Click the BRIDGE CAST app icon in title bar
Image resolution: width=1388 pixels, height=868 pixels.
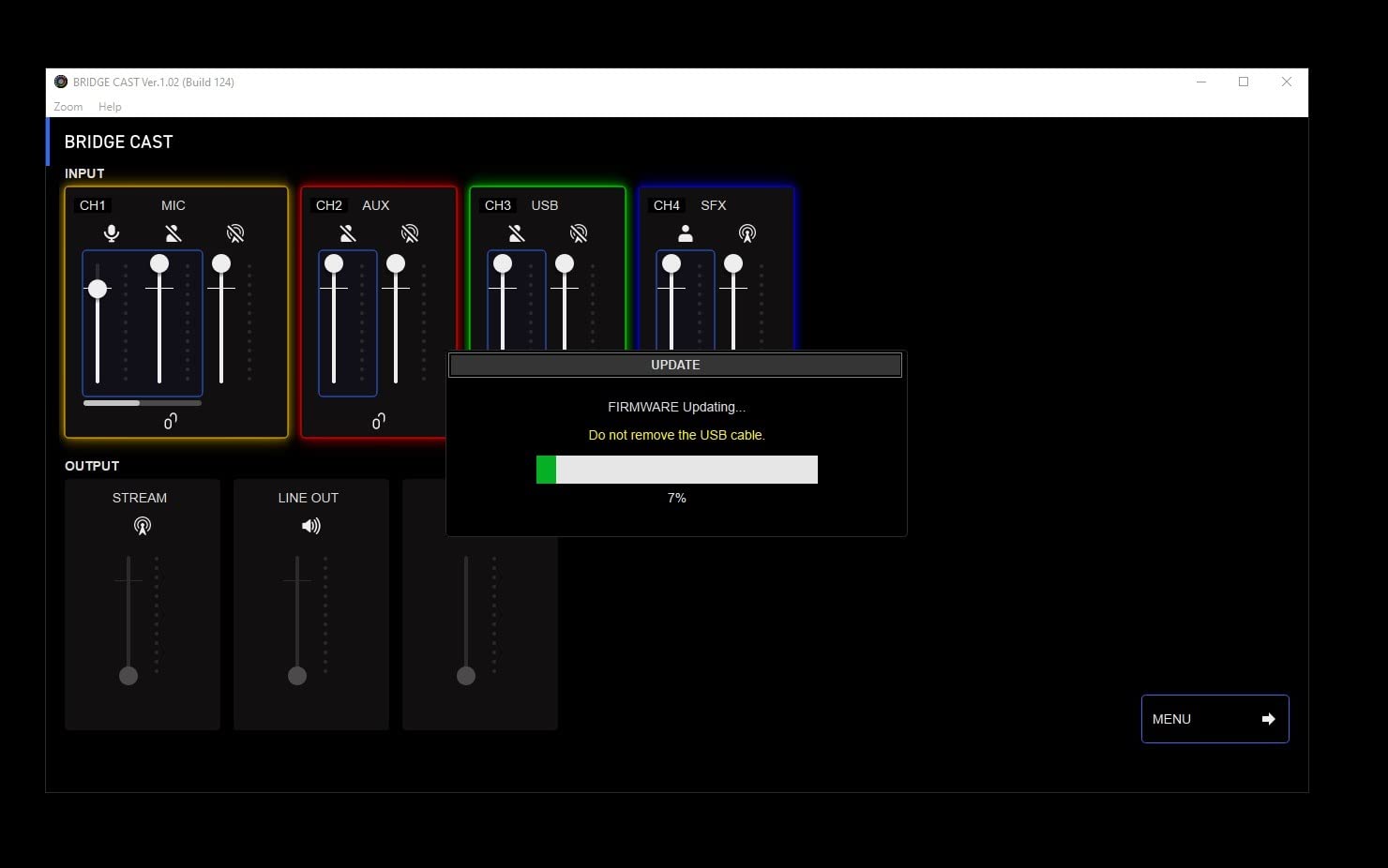[x=61, y=82]
